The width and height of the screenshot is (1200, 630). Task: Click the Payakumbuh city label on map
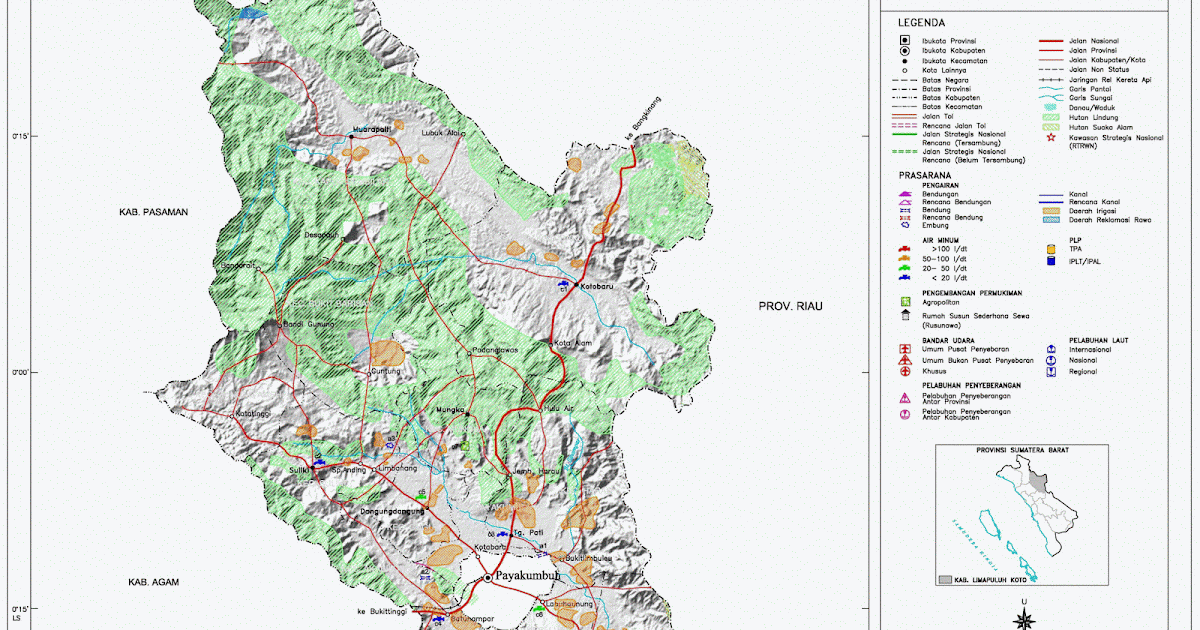pos(528,577)
